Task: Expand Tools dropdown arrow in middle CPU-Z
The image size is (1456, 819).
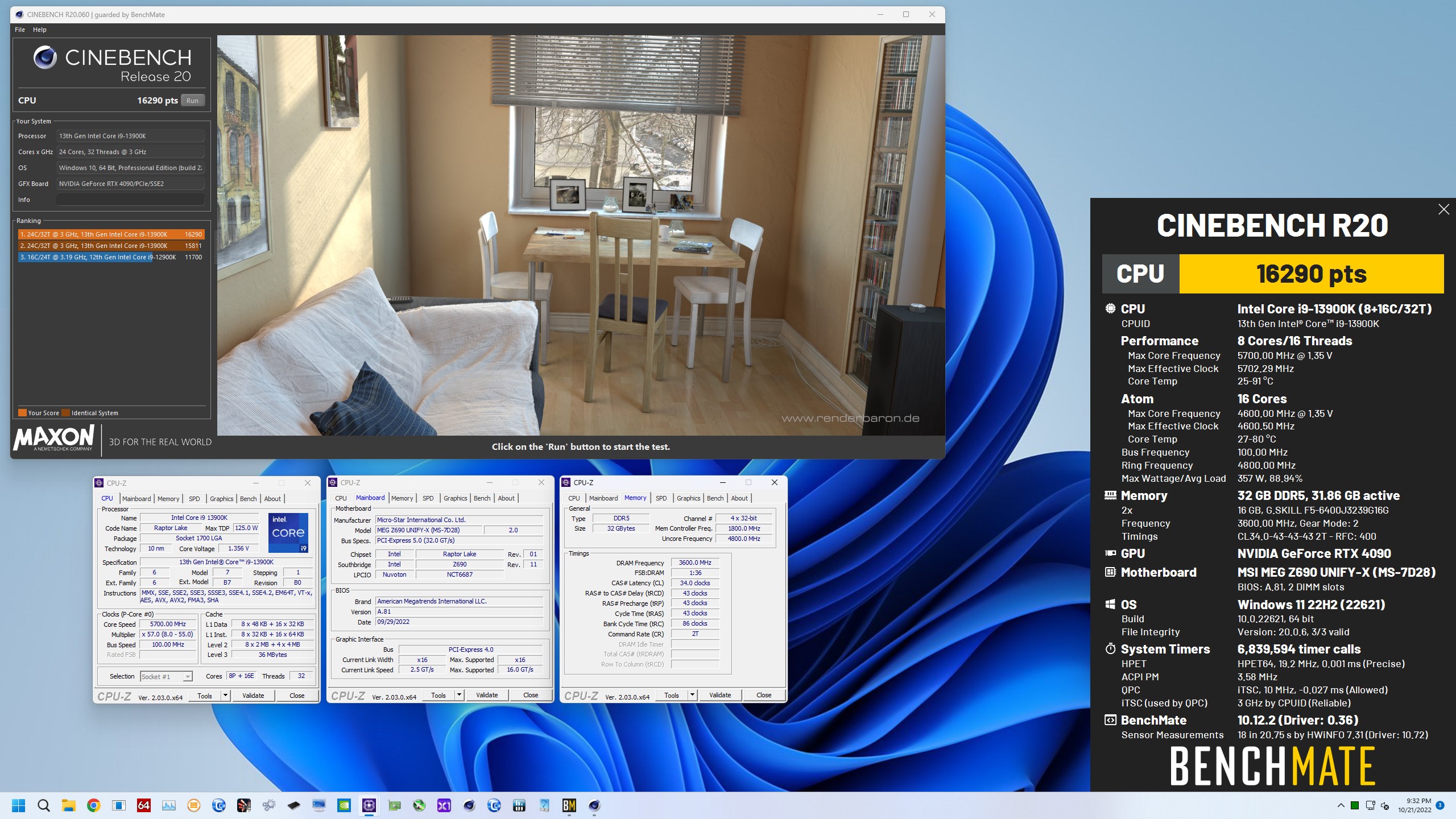Action: click(459, 695)
